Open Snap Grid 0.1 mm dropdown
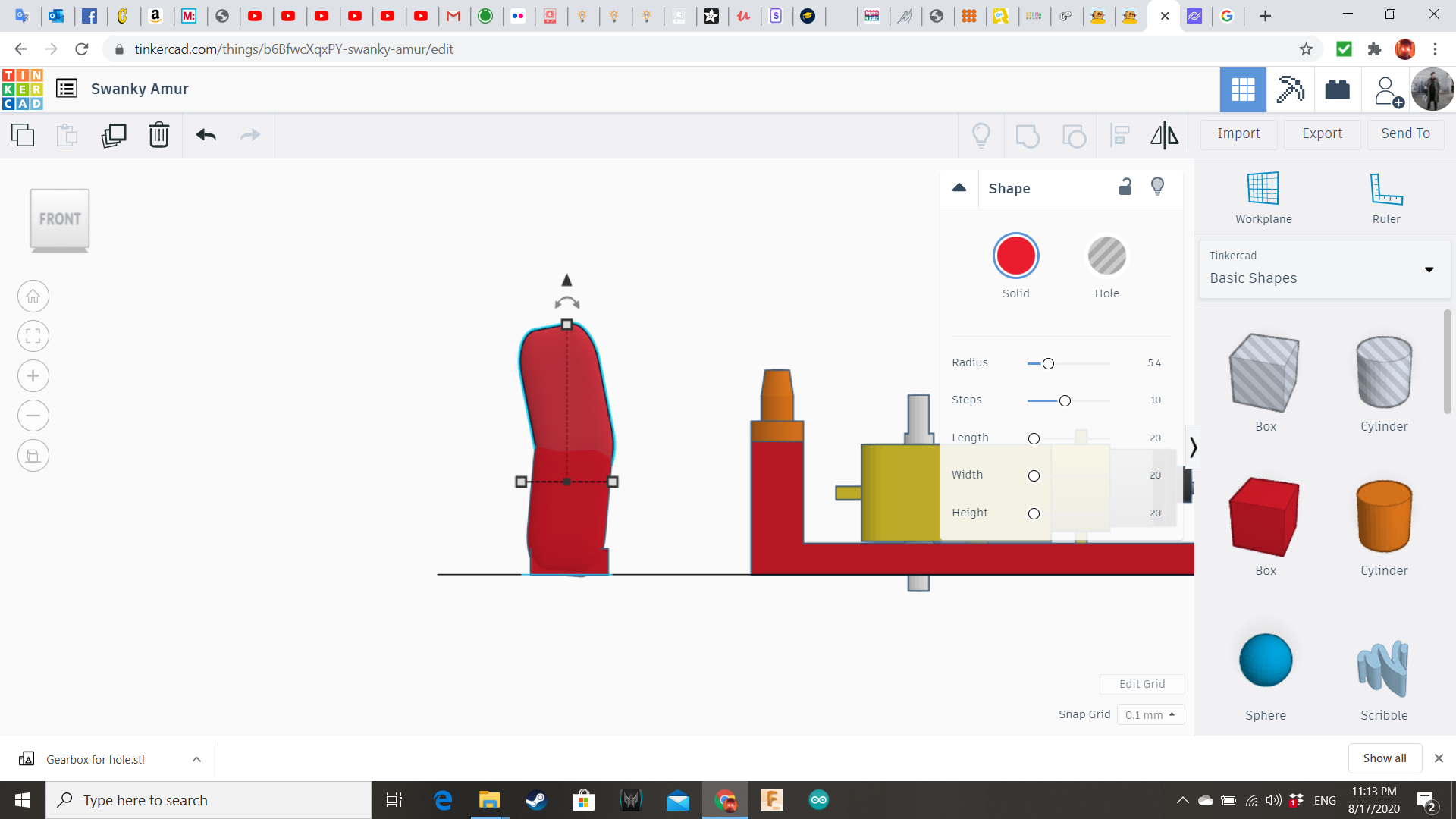 click(1150, 714)
